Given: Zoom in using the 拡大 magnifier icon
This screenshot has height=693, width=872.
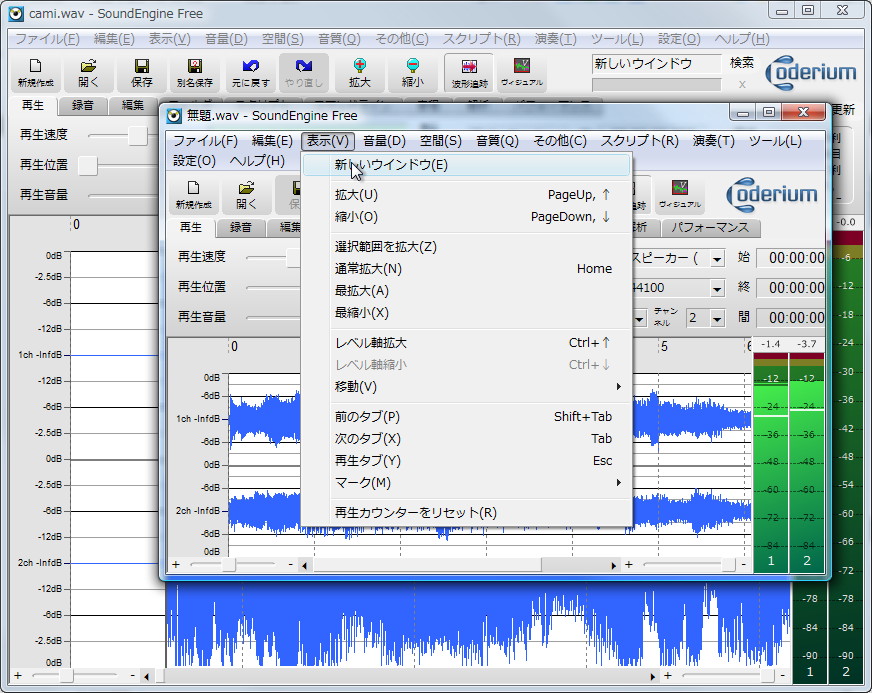Looking at the screenshot, I should click(x=360, y=72).
